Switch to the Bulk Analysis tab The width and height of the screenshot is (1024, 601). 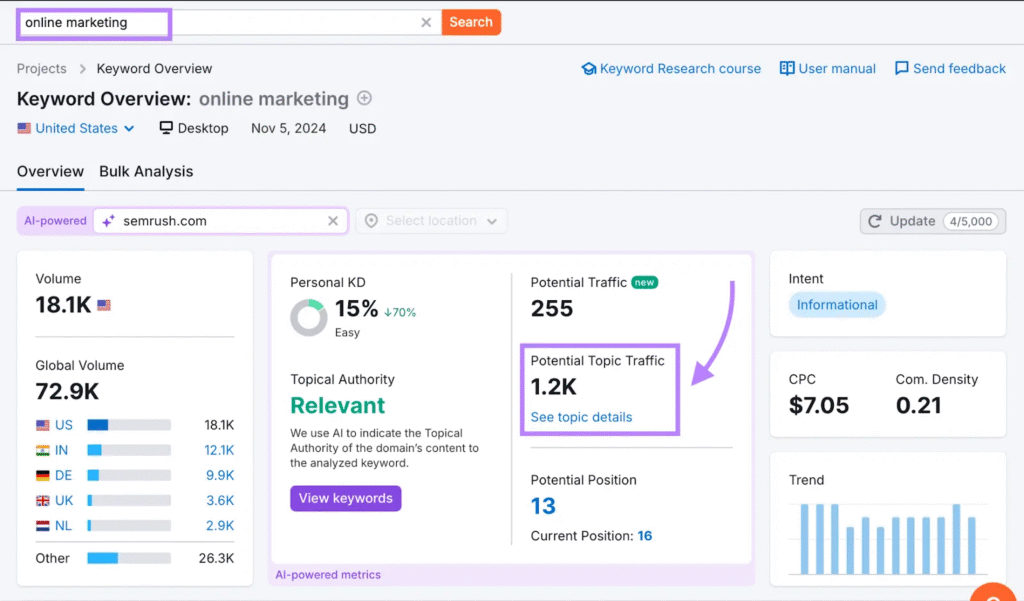pyautogui.click(x=146, y=171)
